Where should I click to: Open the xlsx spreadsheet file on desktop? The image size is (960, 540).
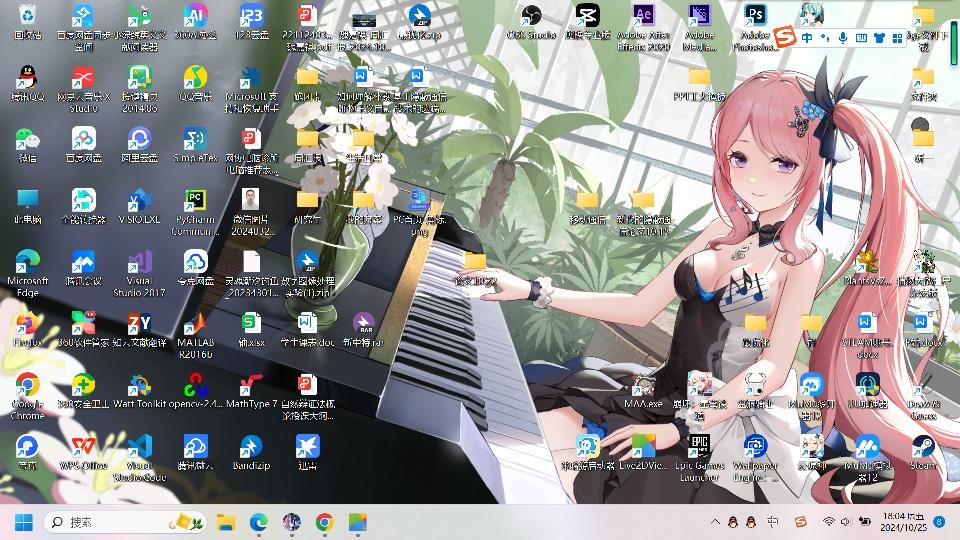(x=252, y=329)
